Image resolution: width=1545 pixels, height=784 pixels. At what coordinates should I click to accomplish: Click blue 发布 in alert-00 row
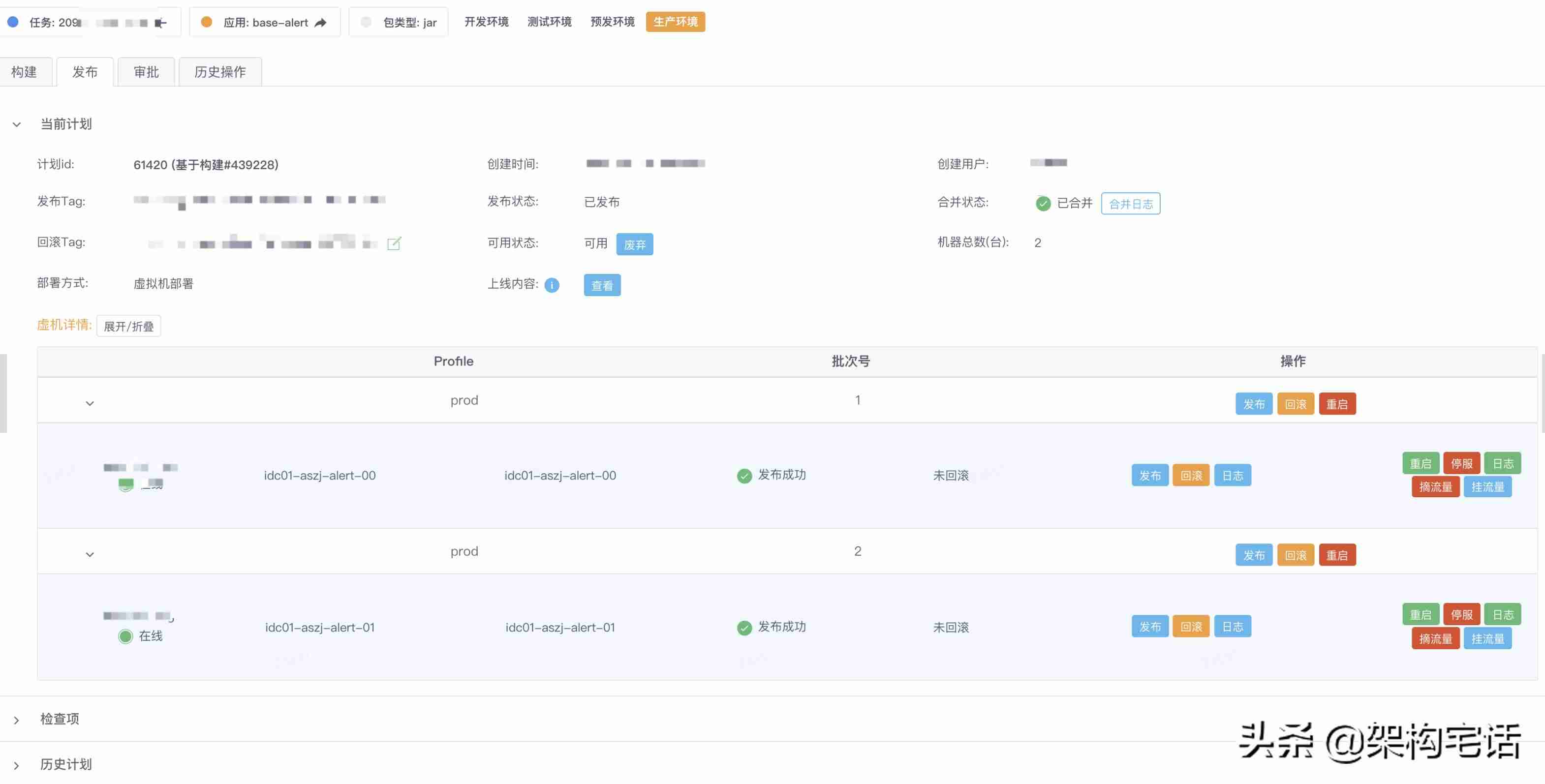click(1150, 475)
